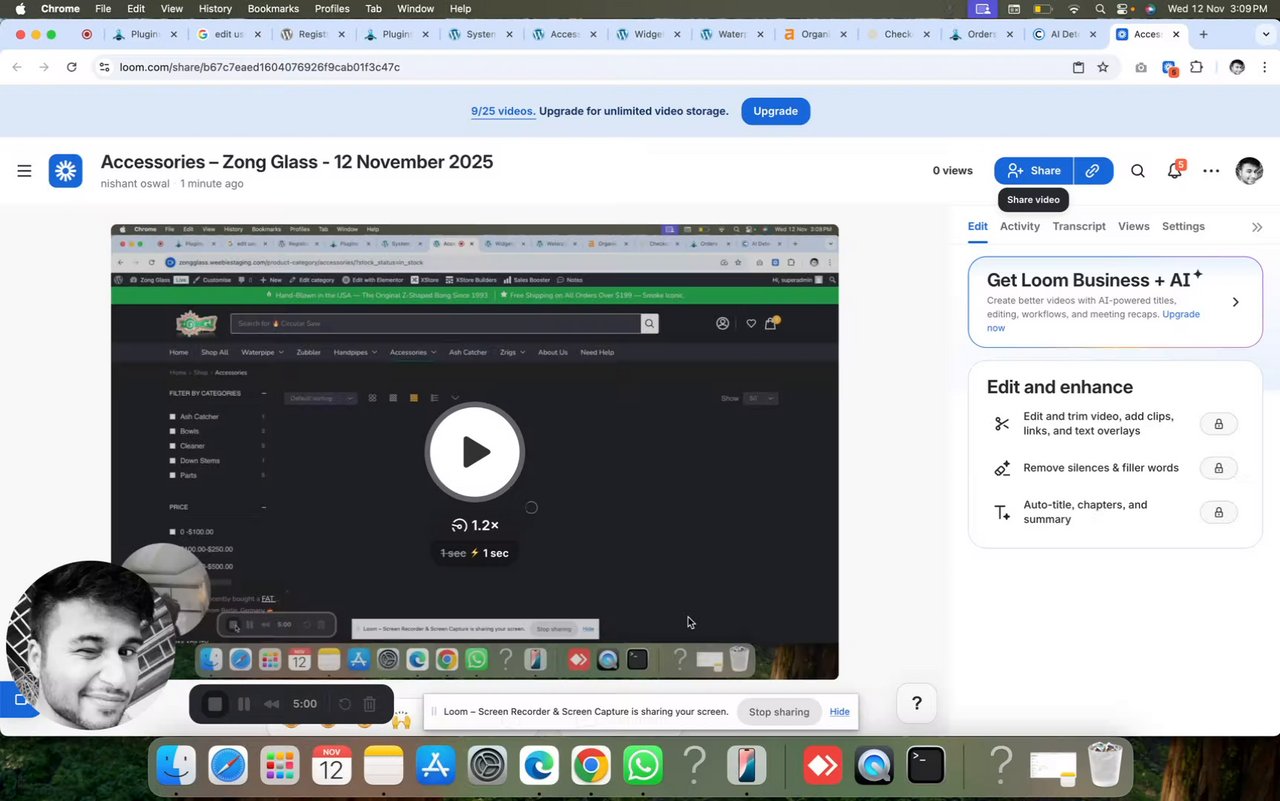The width and height of the screenshot is (1280, 801).
Task: Click the clipboard icon in address bar
Action: (1078, 67)
